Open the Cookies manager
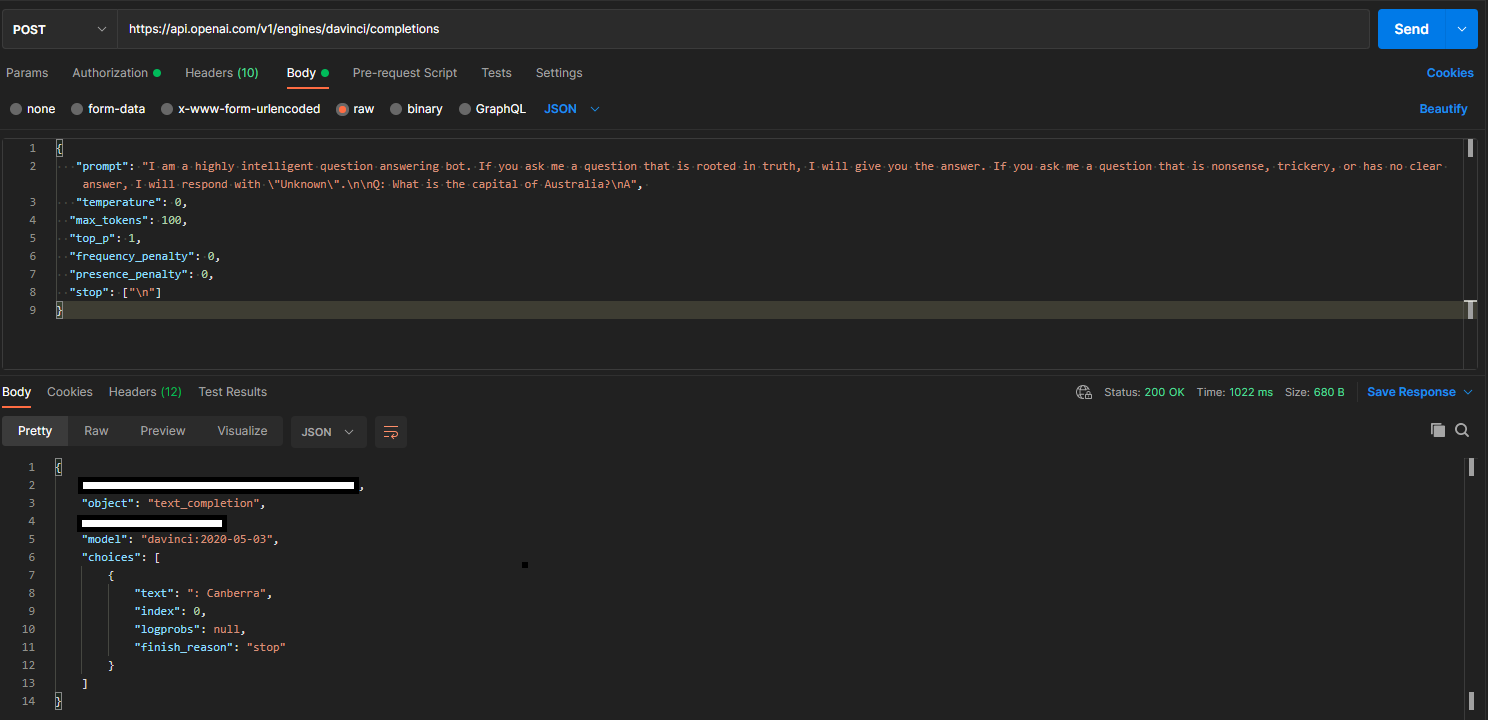This screenshot has height=720, width=1488. coord(1450,72)
